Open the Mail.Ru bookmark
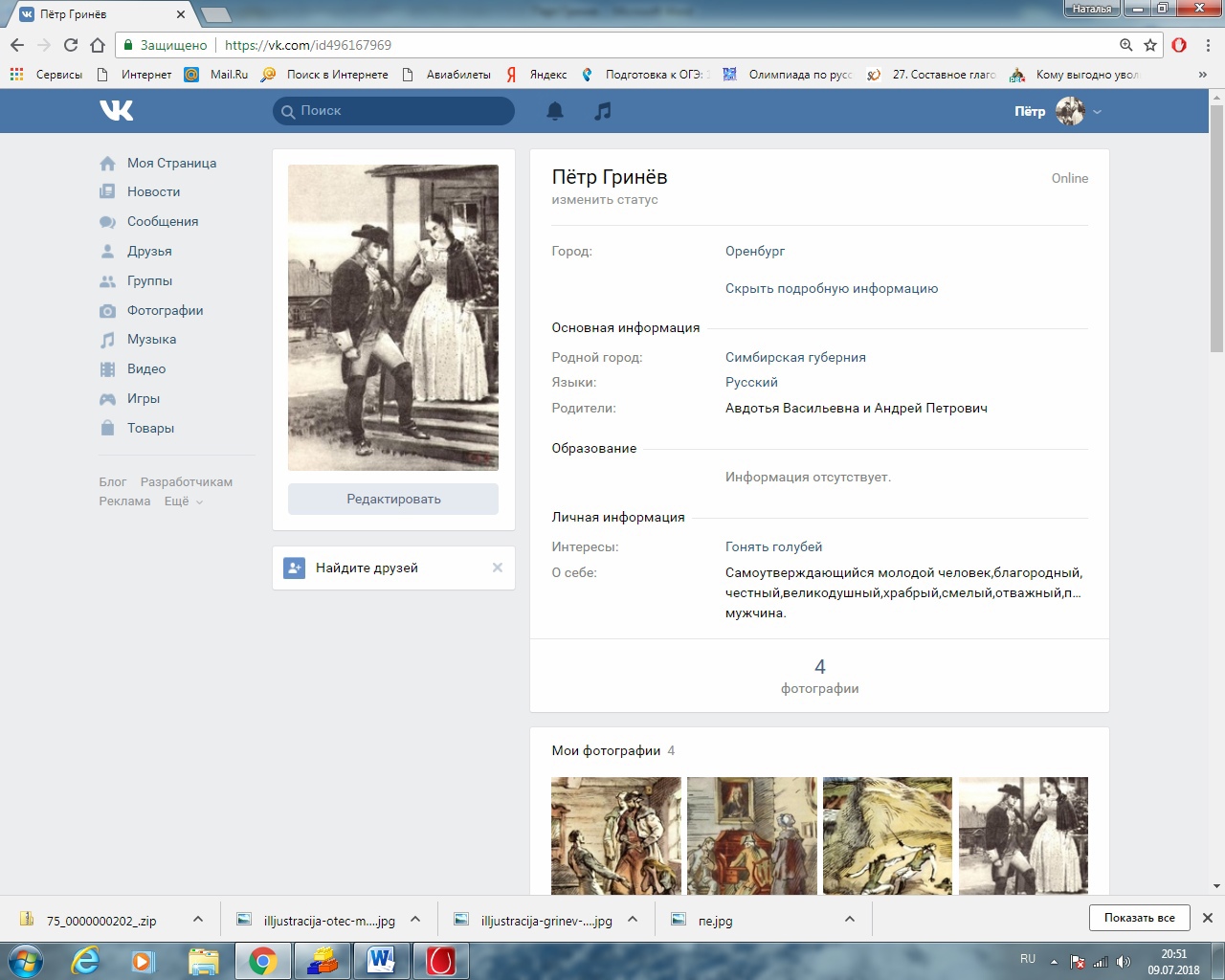Image resolution: width=1225 pixels, height=980 pixels. (x=216, y=75)
